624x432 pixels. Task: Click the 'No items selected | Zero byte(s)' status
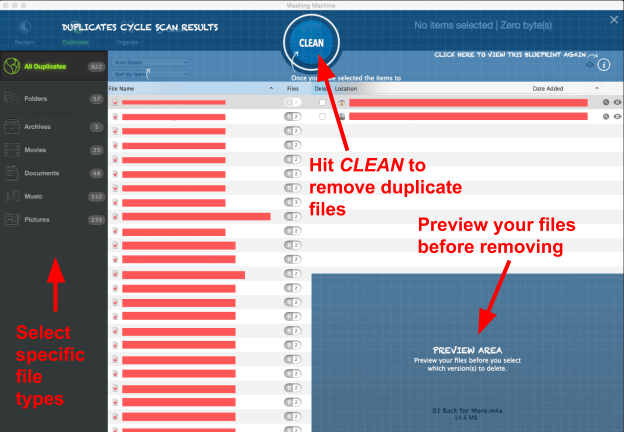point(483,25)
